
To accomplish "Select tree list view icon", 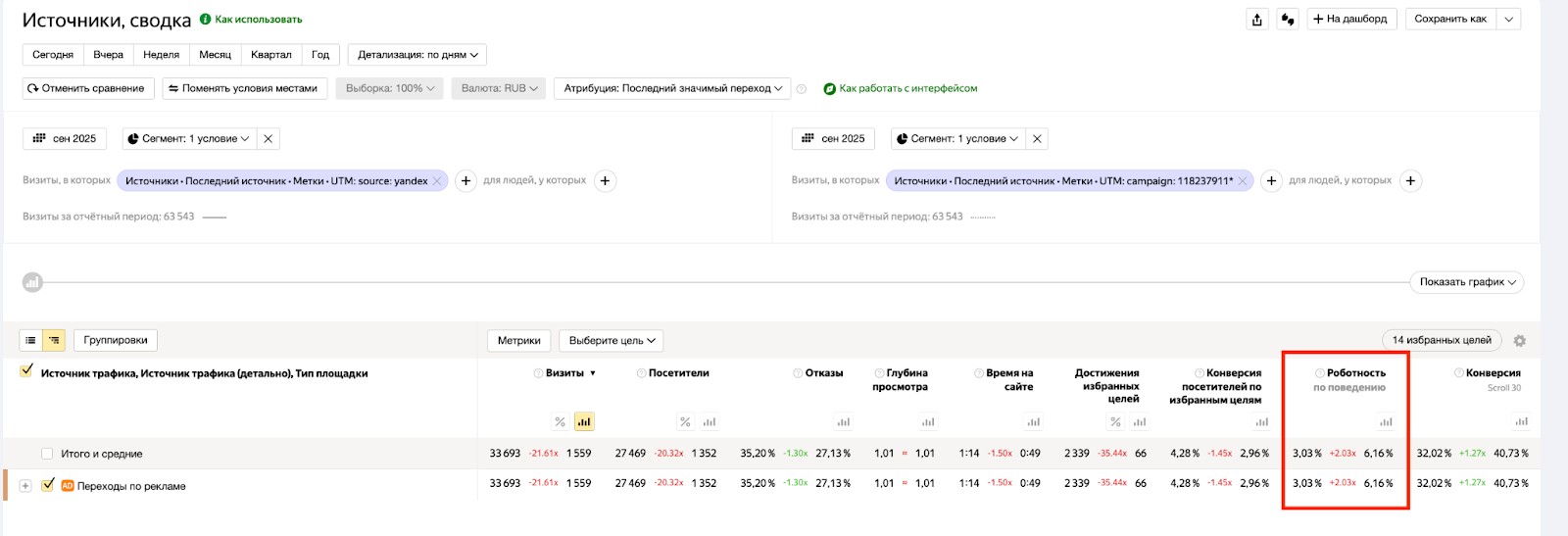I will 54,340.
